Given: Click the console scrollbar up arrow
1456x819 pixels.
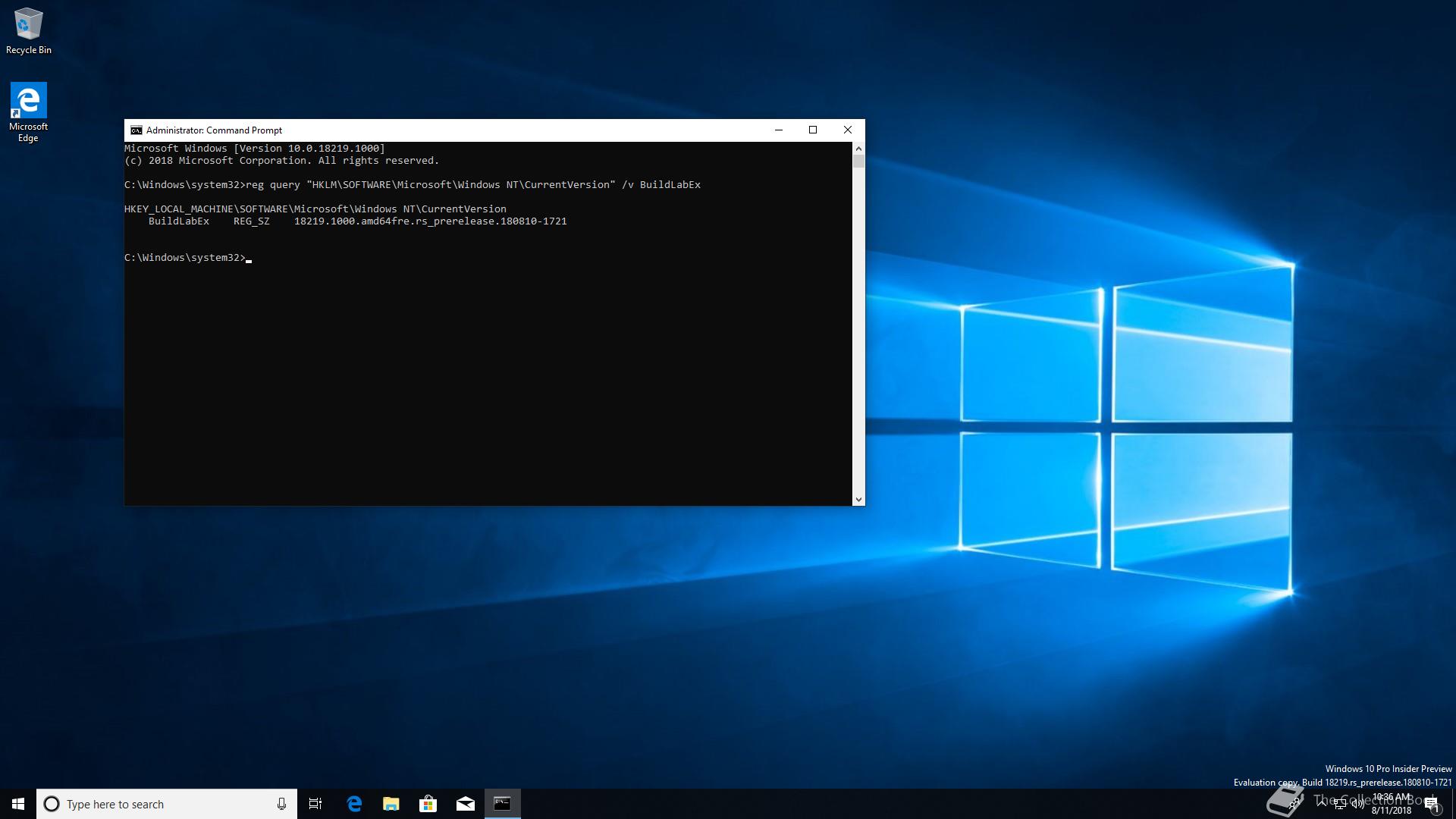Looking at the screenshot, I should coord(858,149).
